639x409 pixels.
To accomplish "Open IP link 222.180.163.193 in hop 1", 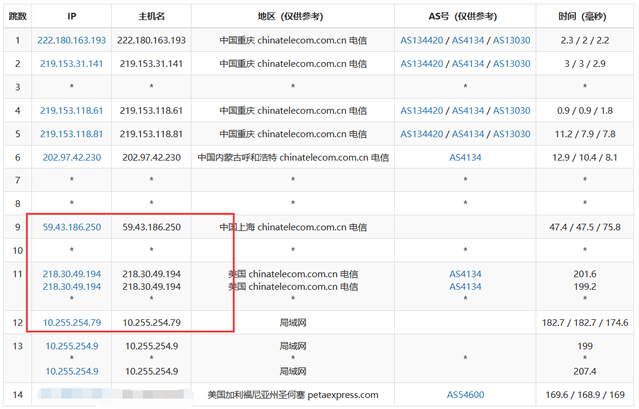I will pos(71,40).
